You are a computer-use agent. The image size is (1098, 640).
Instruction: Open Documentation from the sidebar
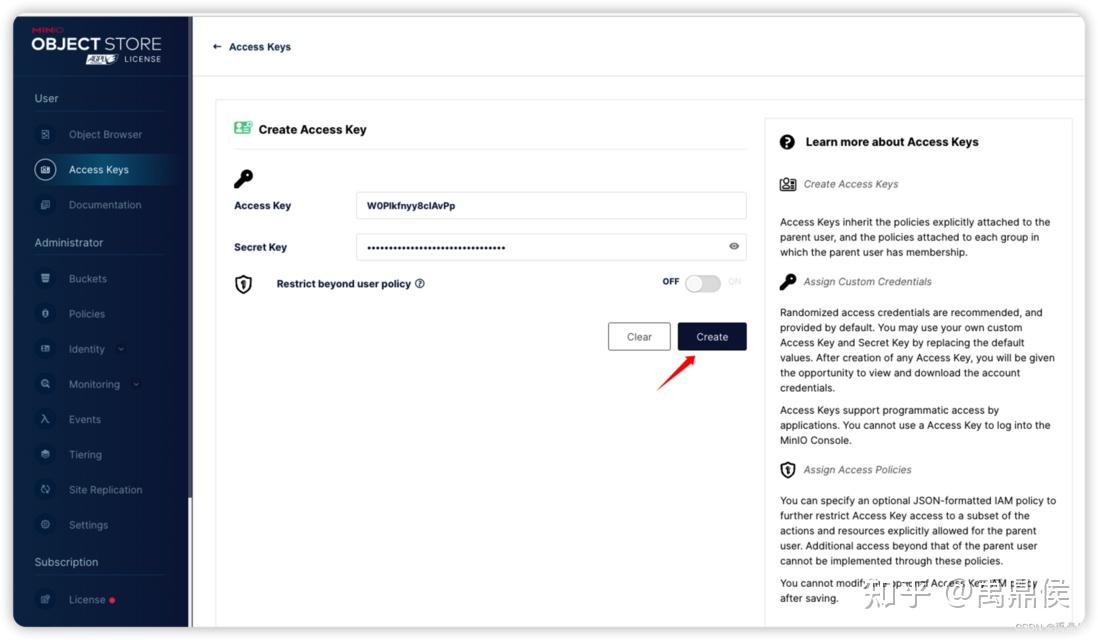click(104, 205)
